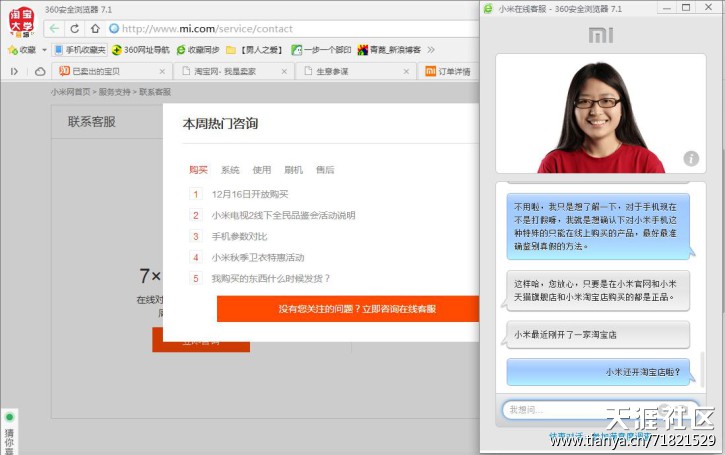Click the 联系客服 page heading
Screen dimensions: 725x455
coord(92,122)
